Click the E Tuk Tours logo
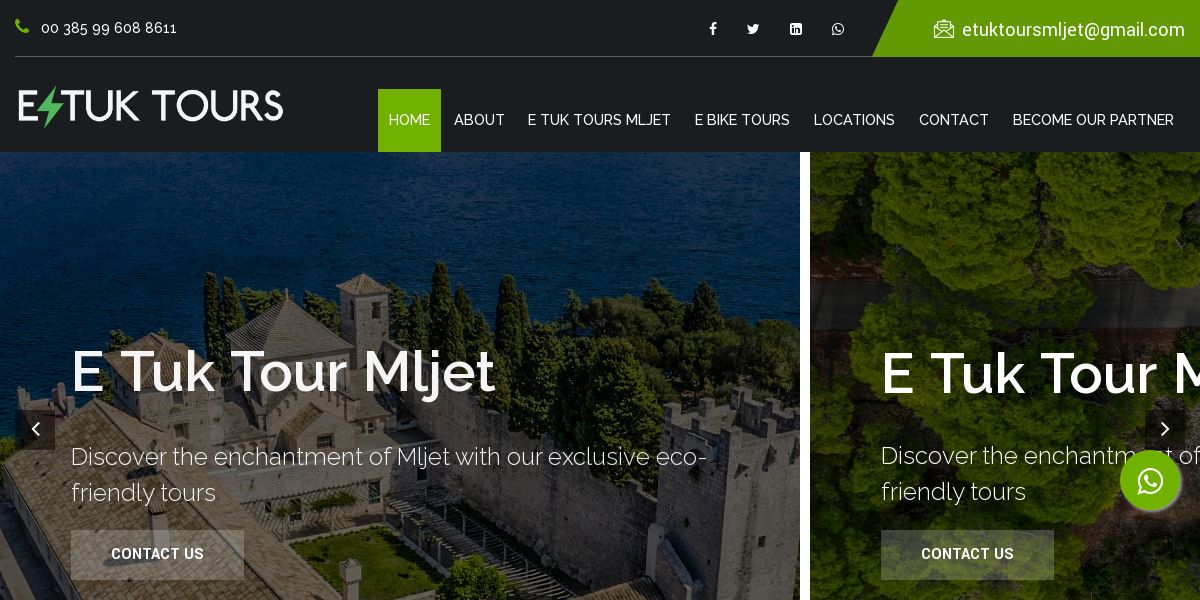 pyautogui.click(x=151, y=107)
